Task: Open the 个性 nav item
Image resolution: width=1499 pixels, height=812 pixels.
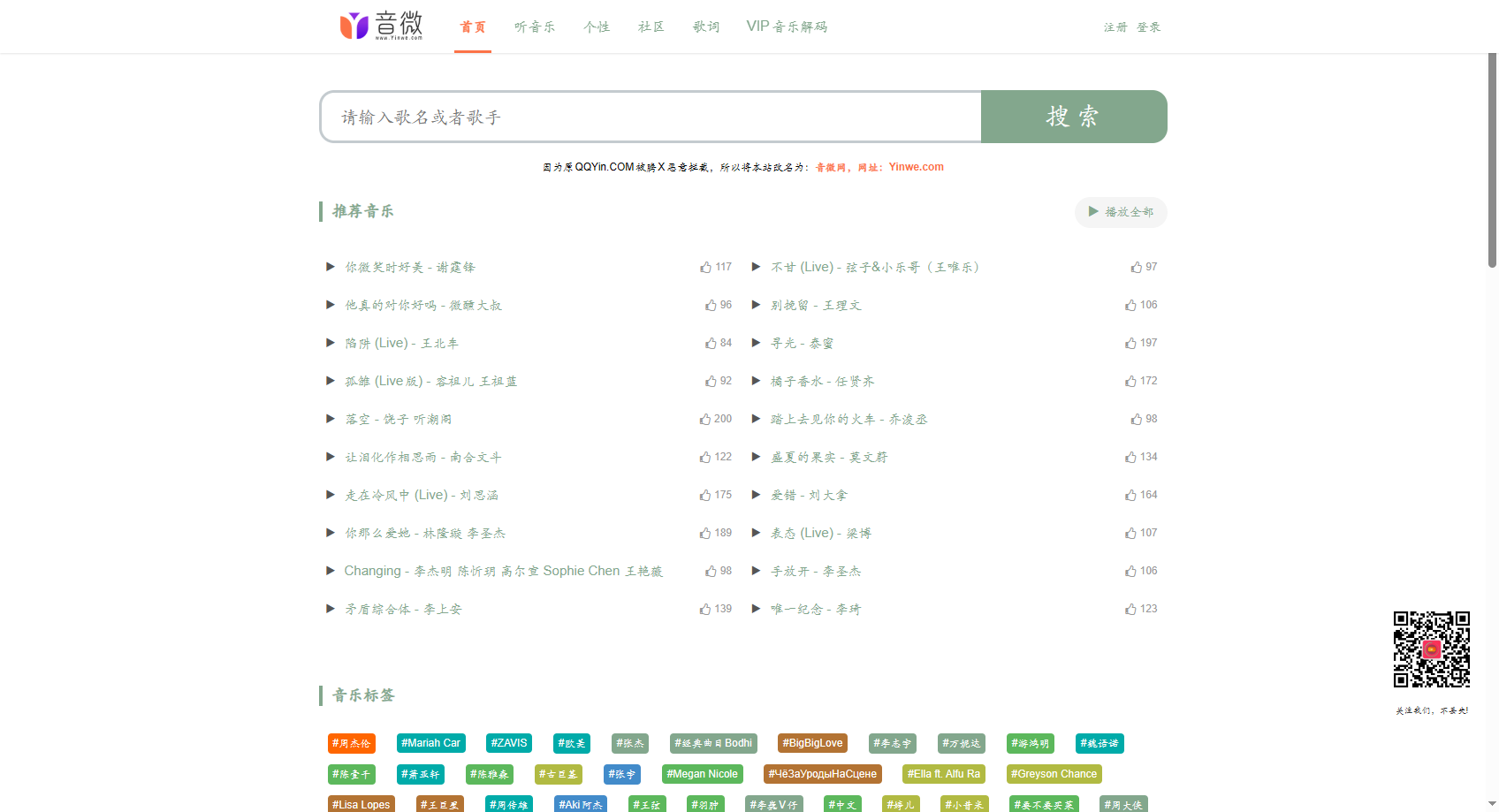Action: (x=597, y=27)
